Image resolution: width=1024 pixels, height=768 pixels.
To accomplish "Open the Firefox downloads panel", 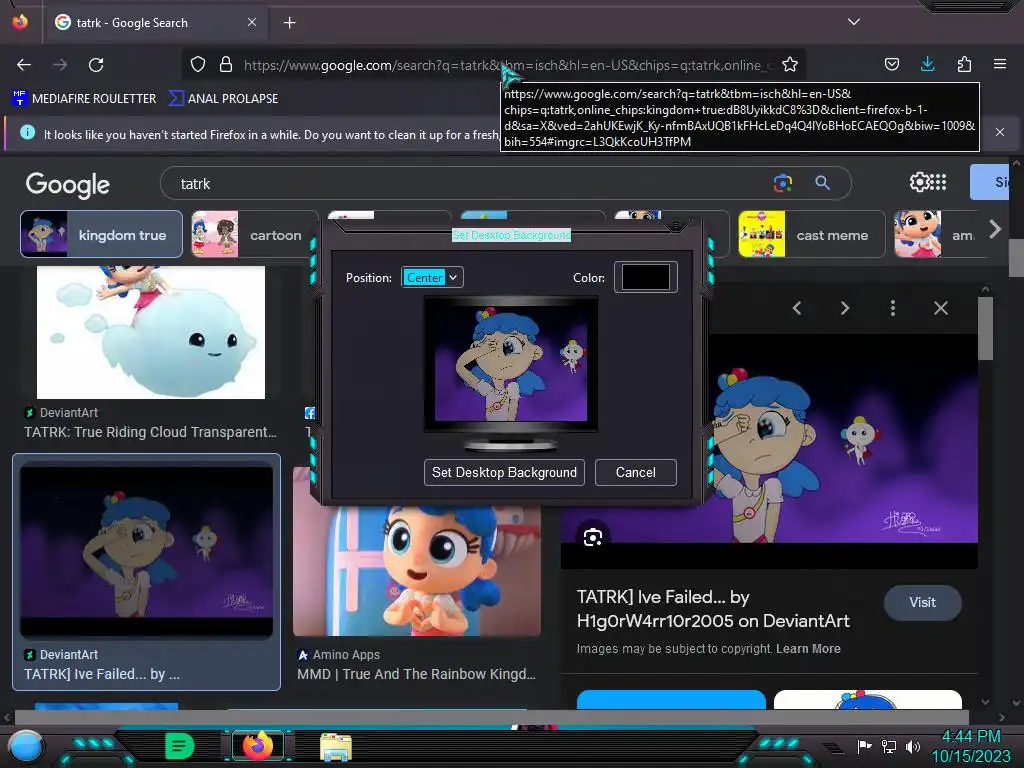I will [927, 64].
